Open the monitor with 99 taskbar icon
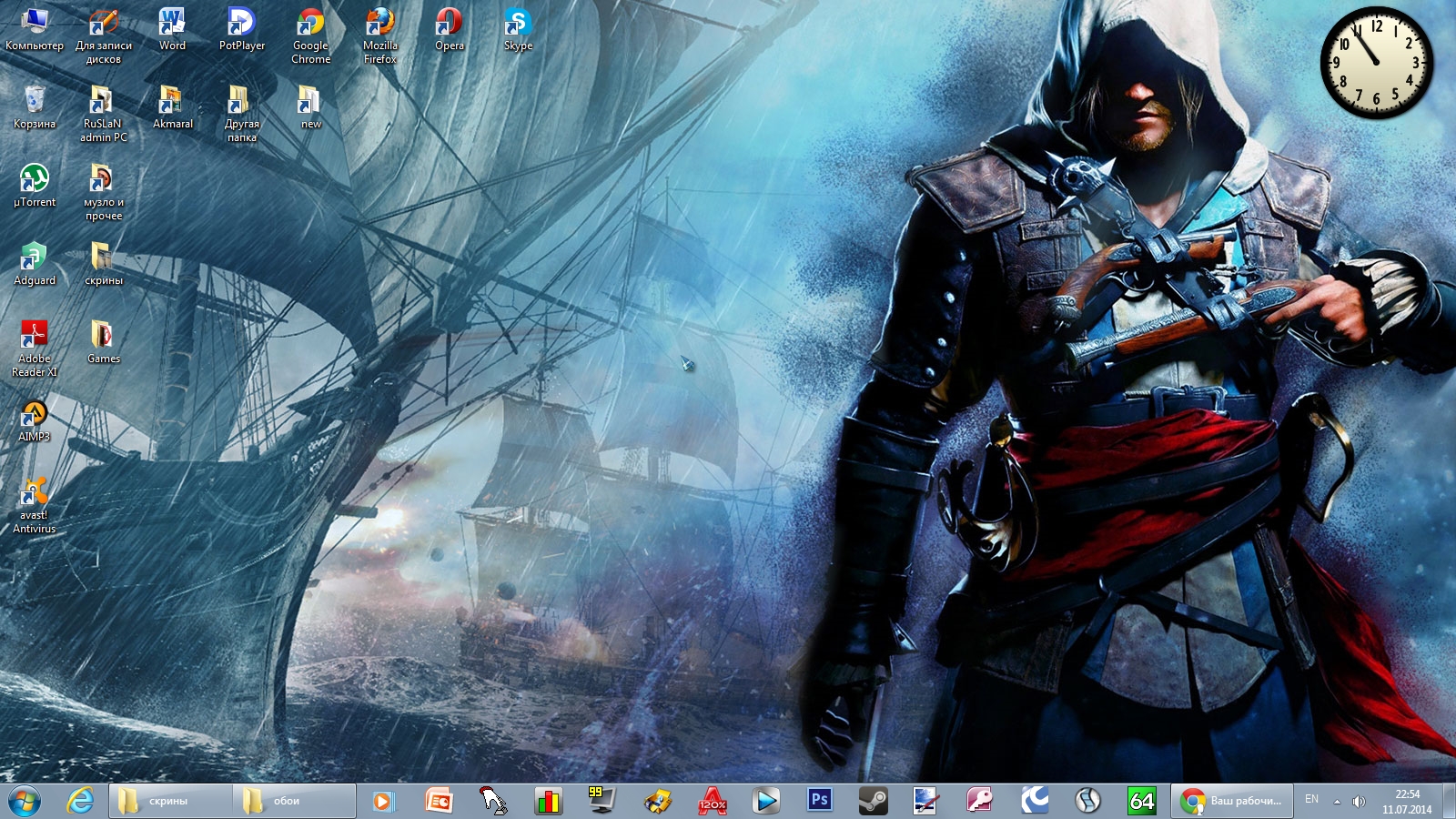The height and width of the screenshot is (819, 1456). 602,801
